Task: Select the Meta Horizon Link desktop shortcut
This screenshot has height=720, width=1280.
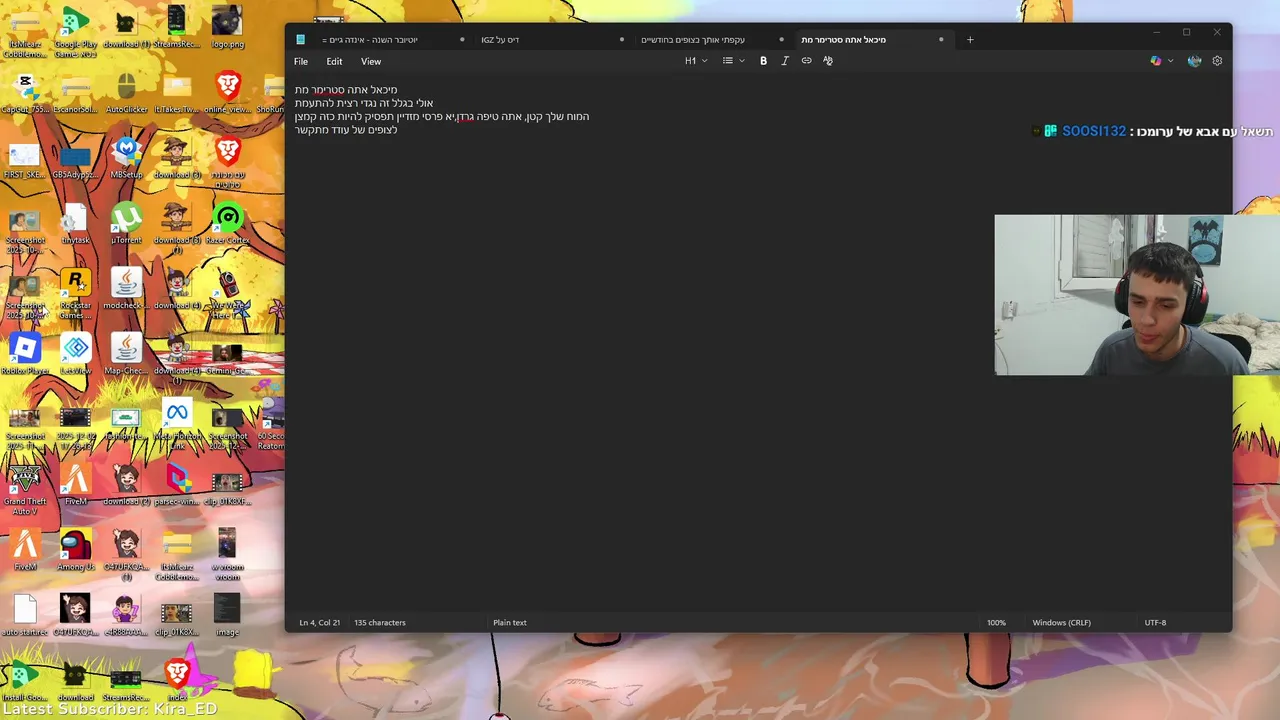Action: (177, 425)
